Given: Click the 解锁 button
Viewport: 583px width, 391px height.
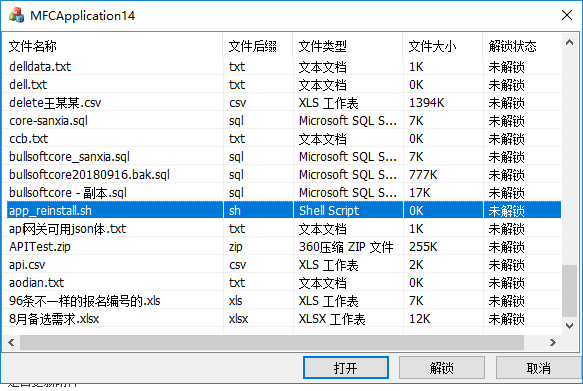Looking at the screenshot, I should (x=442, y=368).
